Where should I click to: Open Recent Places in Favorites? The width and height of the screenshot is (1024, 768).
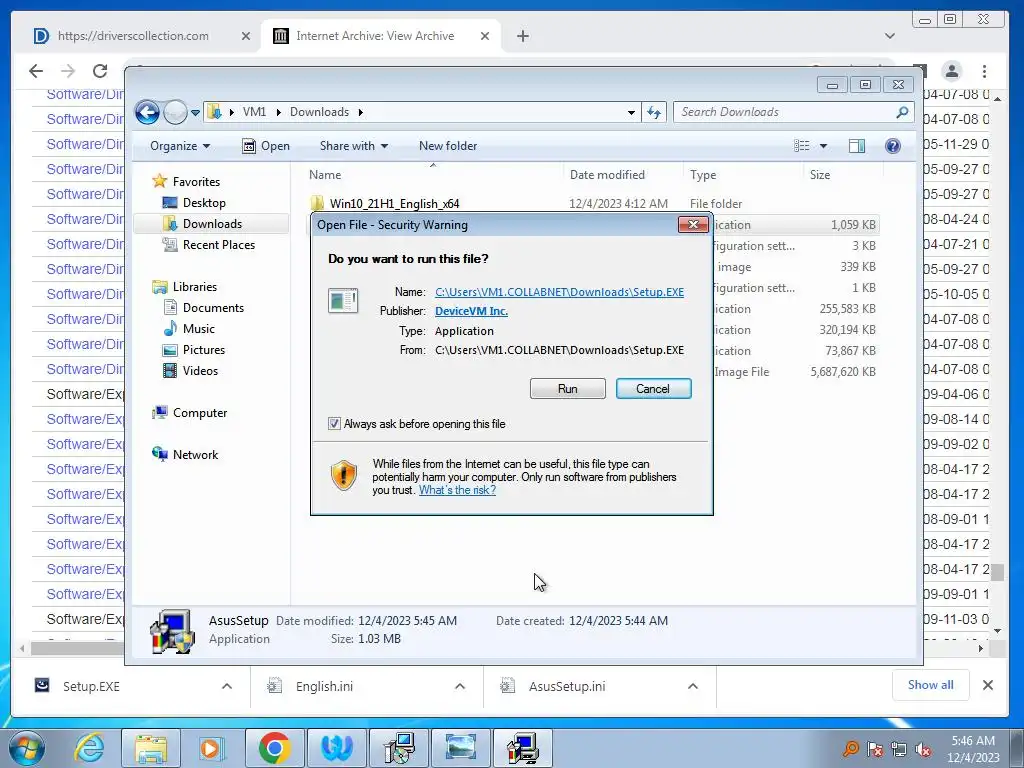click(219, 245)
